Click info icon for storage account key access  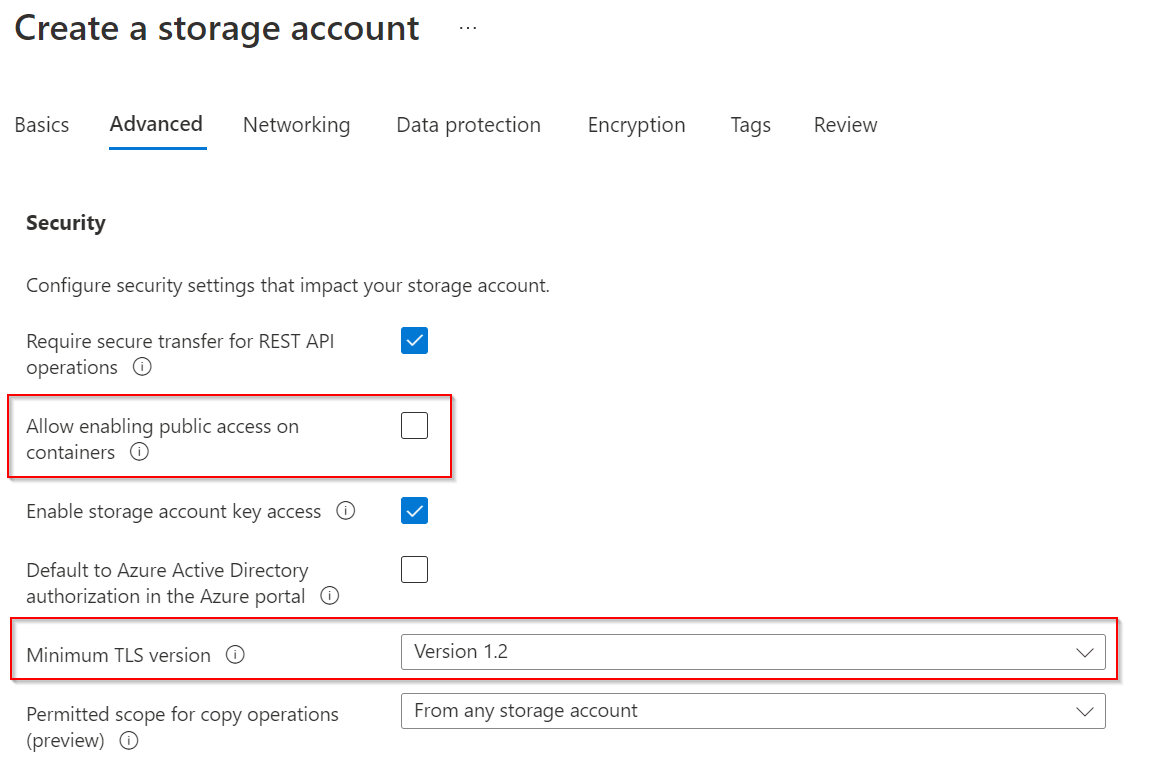coord(345,511)
